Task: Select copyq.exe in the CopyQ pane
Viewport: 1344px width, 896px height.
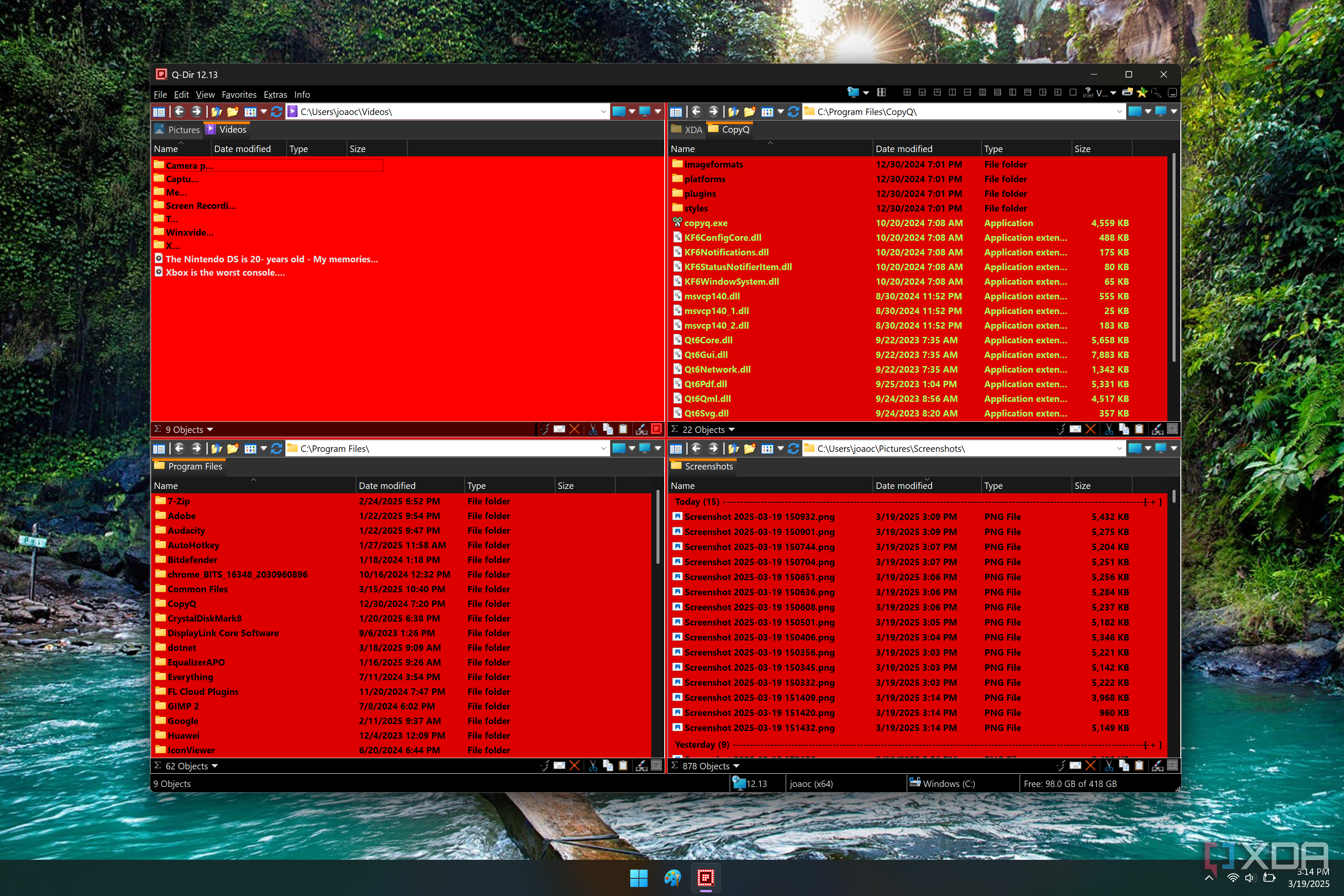Action: (706, 223)
